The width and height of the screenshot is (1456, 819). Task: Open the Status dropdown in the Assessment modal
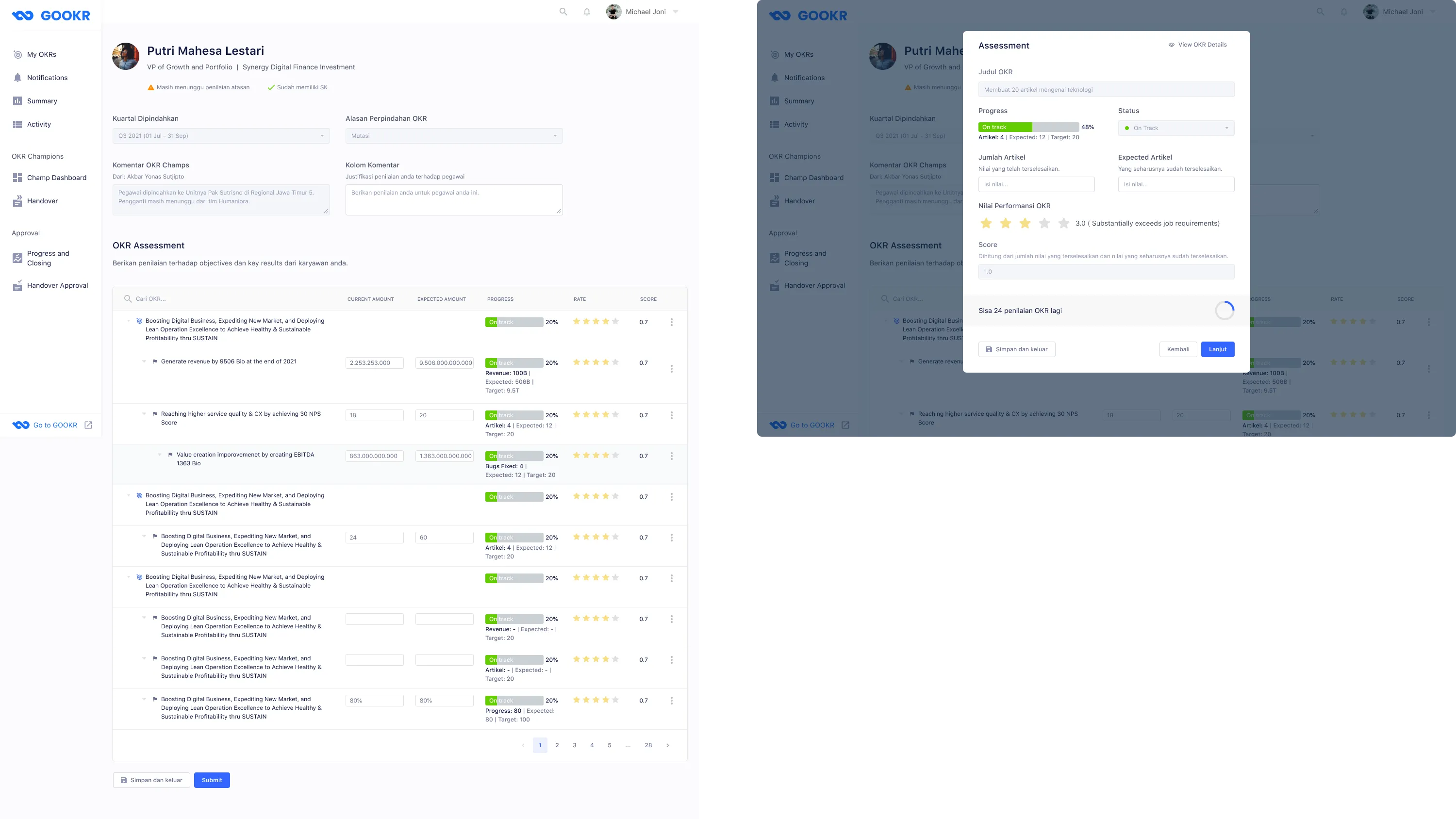[x=1175, y=128]
